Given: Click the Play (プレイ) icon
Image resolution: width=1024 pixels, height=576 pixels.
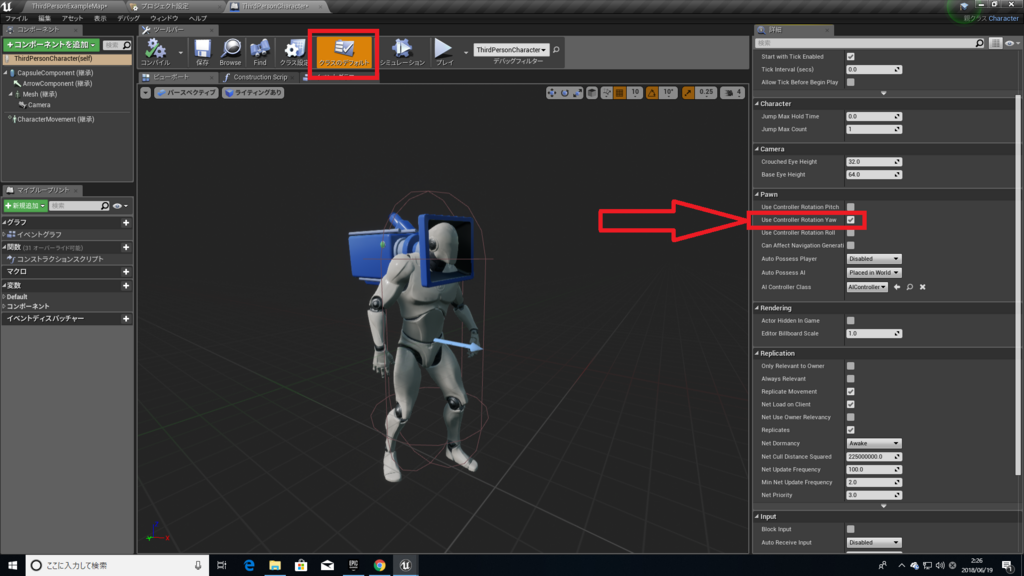Looking at the screenshot, I should pyautogui.click(x=444, y=52).
